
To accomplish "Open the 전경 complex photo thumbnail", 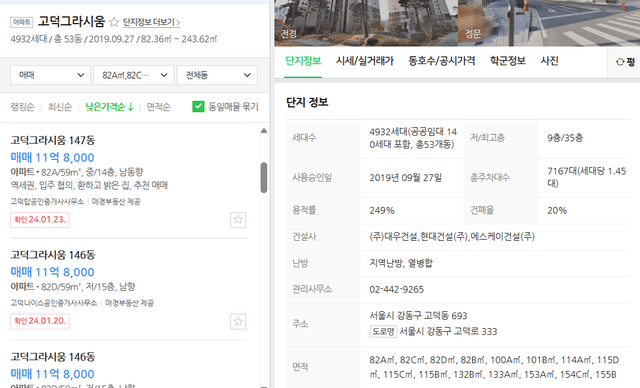I will tap(366, 23).
